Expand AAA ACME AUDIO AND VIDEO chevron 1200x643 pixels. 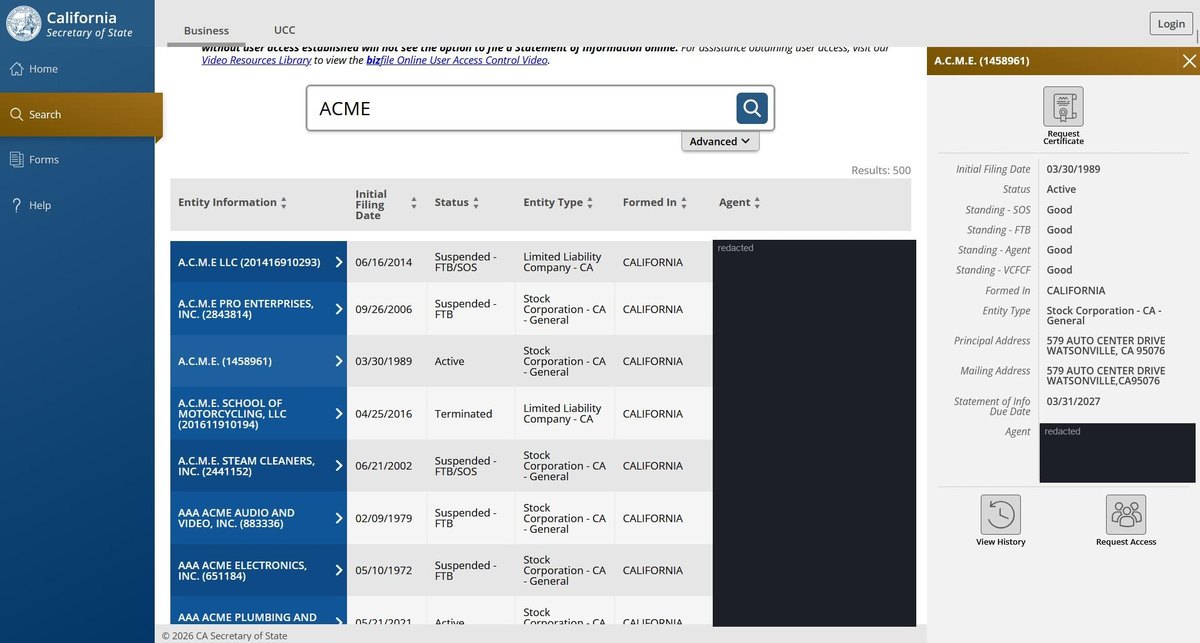[338, 518]
